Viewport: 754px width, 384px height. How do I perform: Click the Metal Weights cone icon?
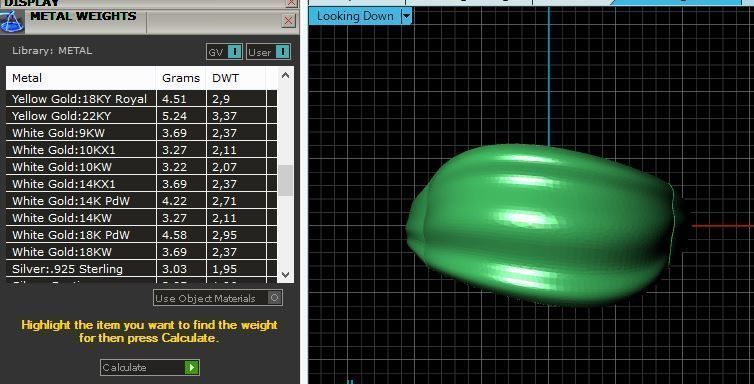click(x=12, y=22)
